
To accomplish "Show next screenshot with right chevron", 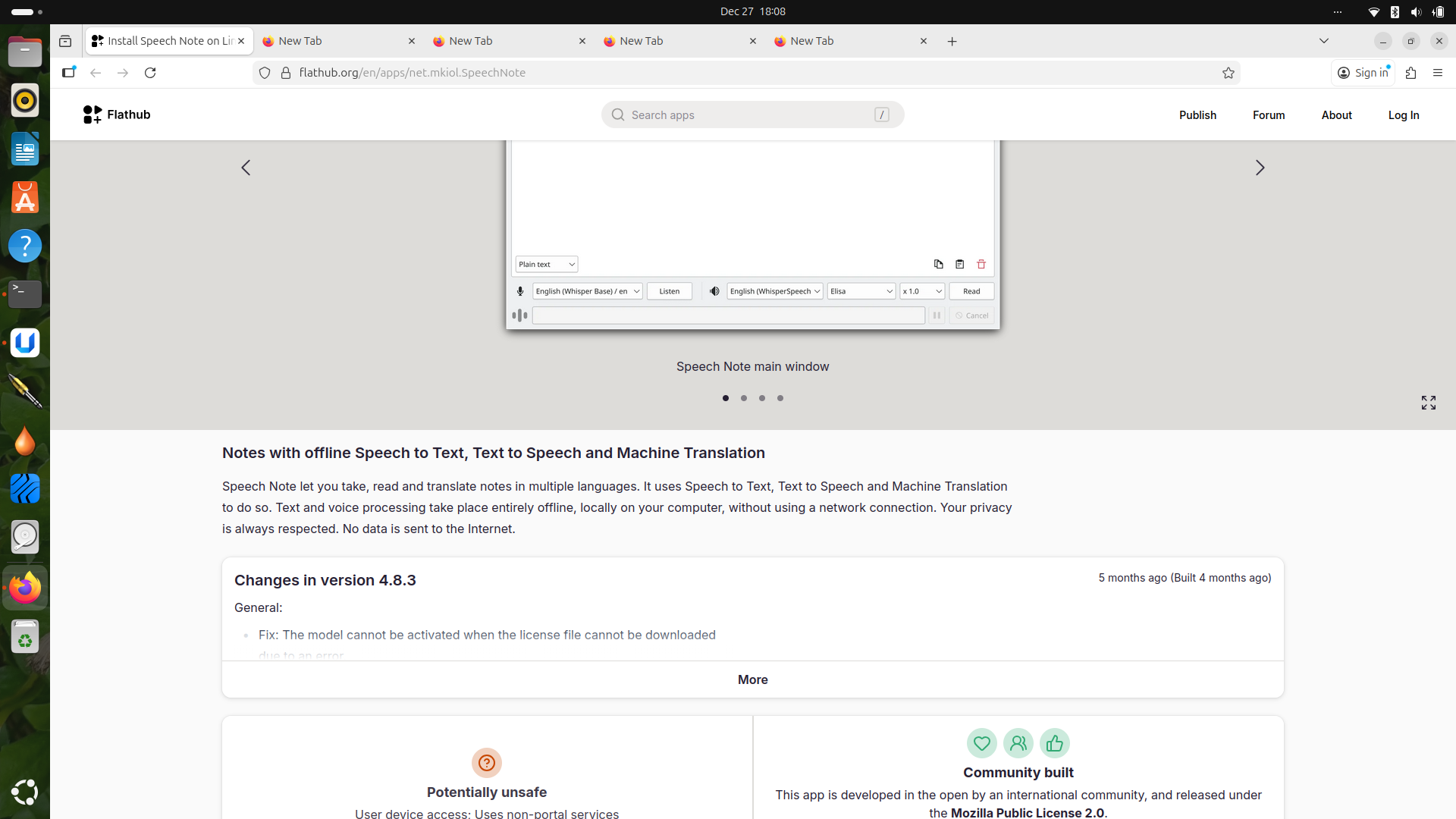I will pos(1260,168).
